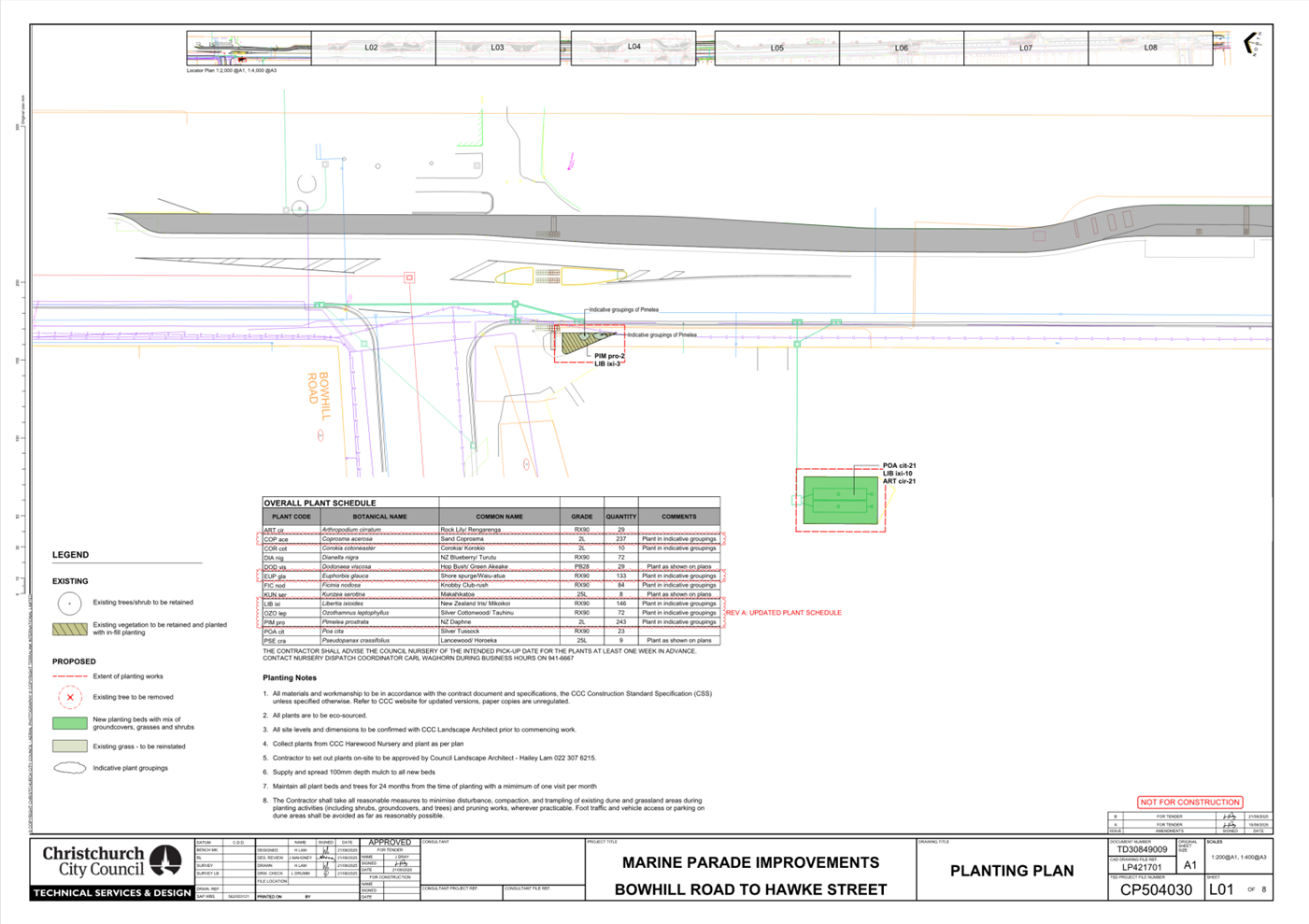Click the north arrow symbol
The width and height of the screenshot is (1309, 924).
(x=1252, y=43)
